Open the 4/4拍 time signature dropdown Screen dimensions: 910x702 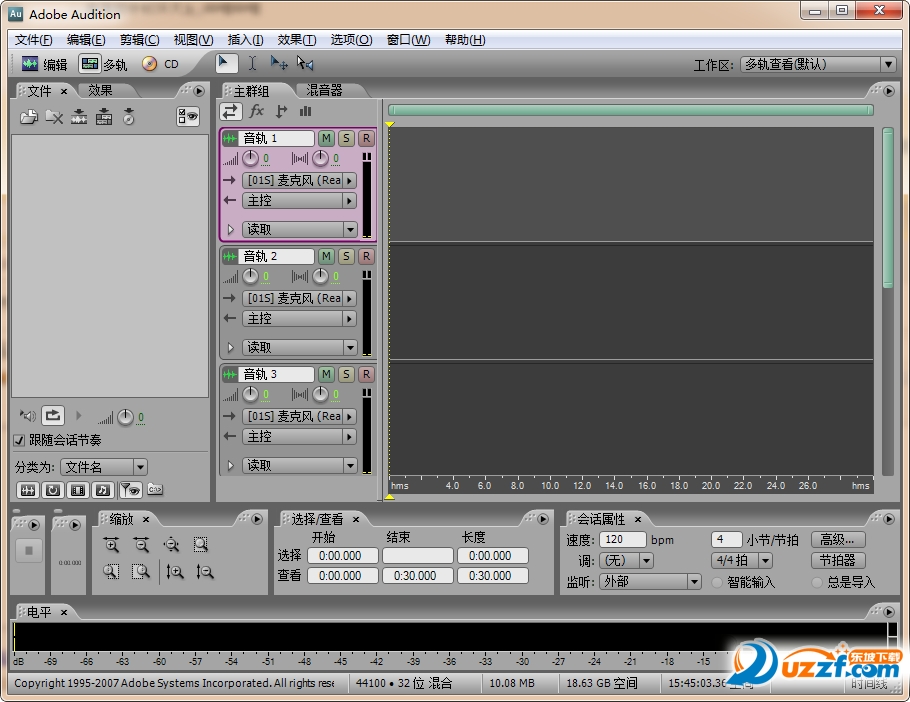point(741,561)
